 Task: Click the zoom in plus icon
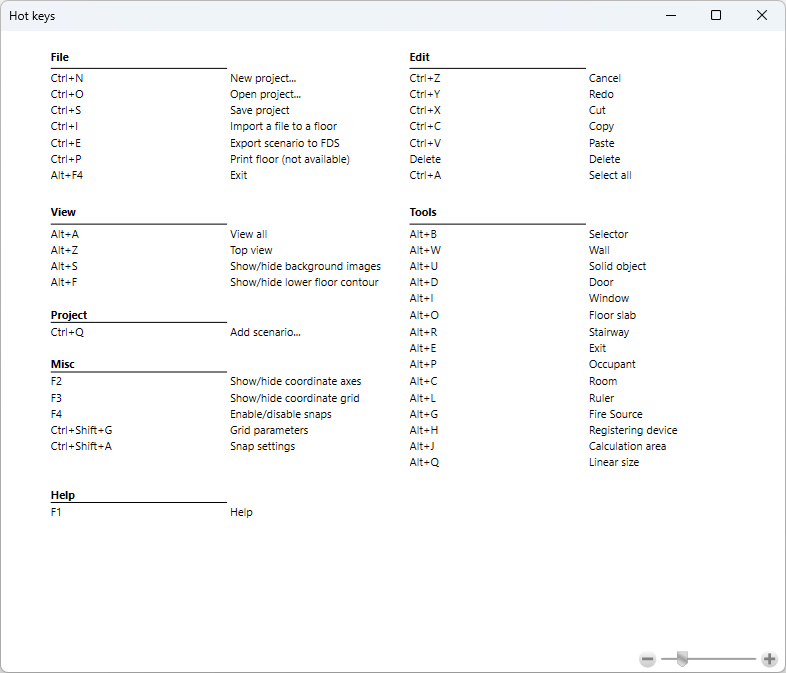769,659
